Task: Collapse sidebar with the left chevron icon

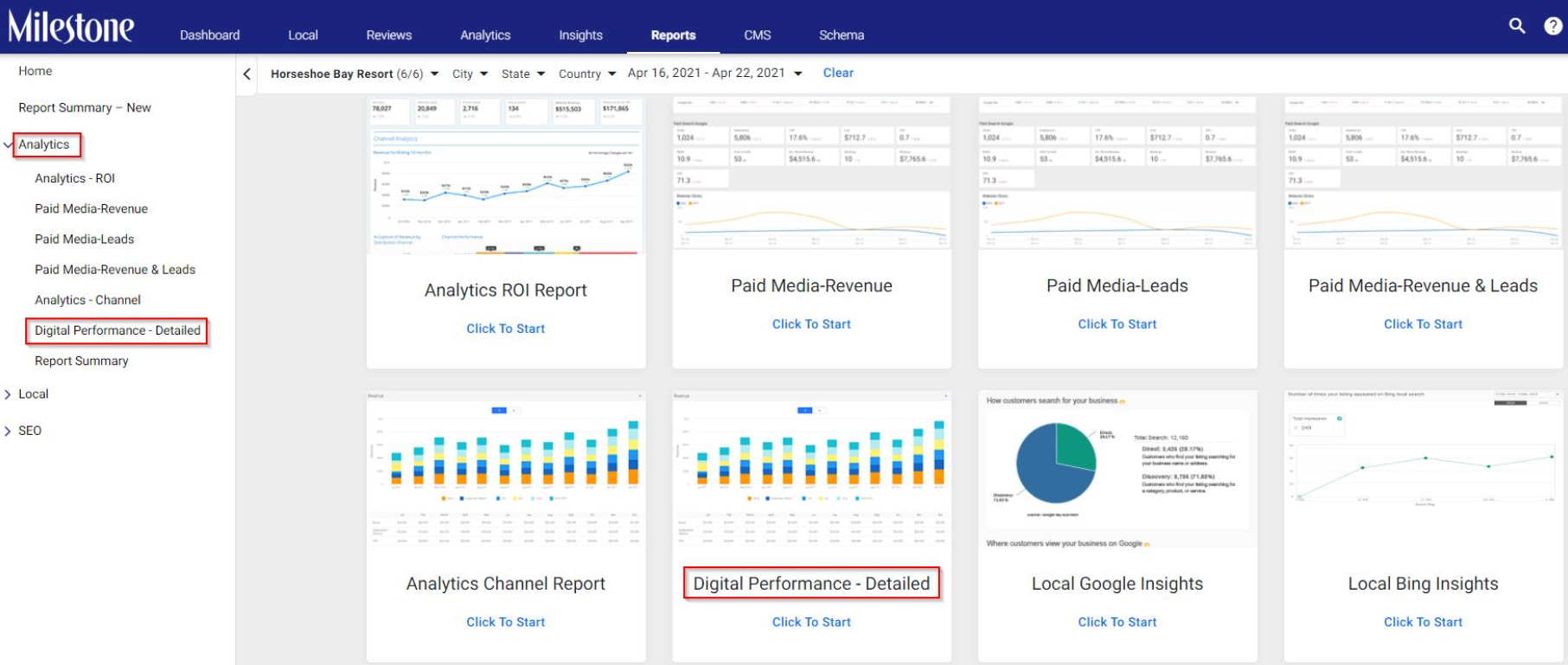Action: click(247, 74)
